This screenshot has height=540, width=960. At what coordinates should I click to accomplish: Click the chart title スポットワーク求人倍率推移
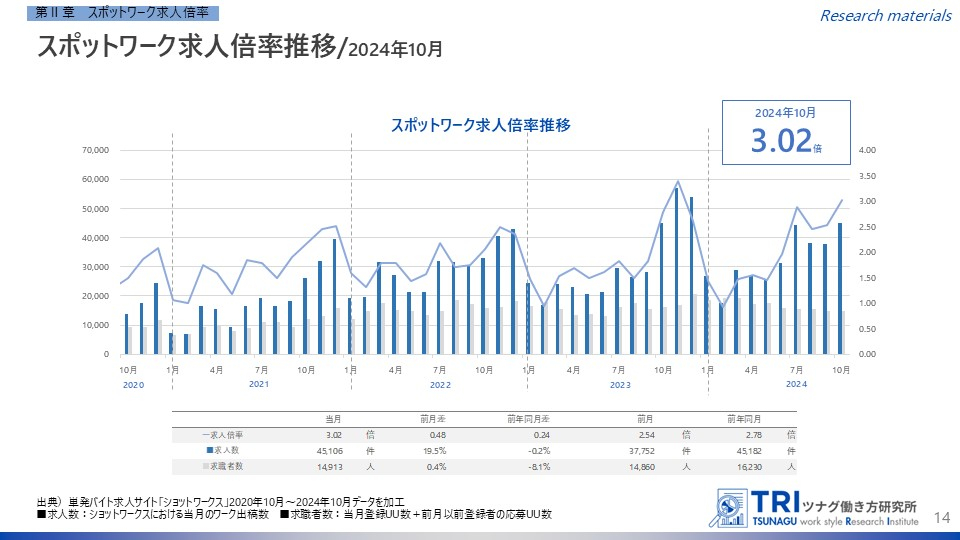(480, 126)
